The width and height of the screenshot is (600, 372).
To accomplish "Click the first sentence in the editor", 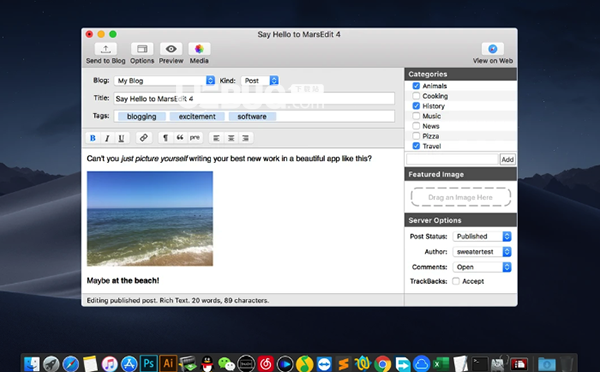I will [229, 158].
